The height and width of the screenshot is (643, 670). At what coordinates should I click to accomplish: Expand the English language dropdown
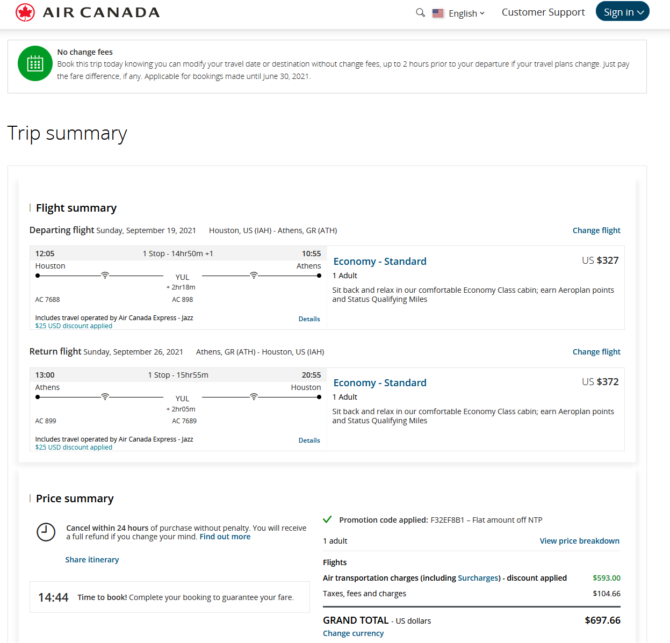point(466,13)
